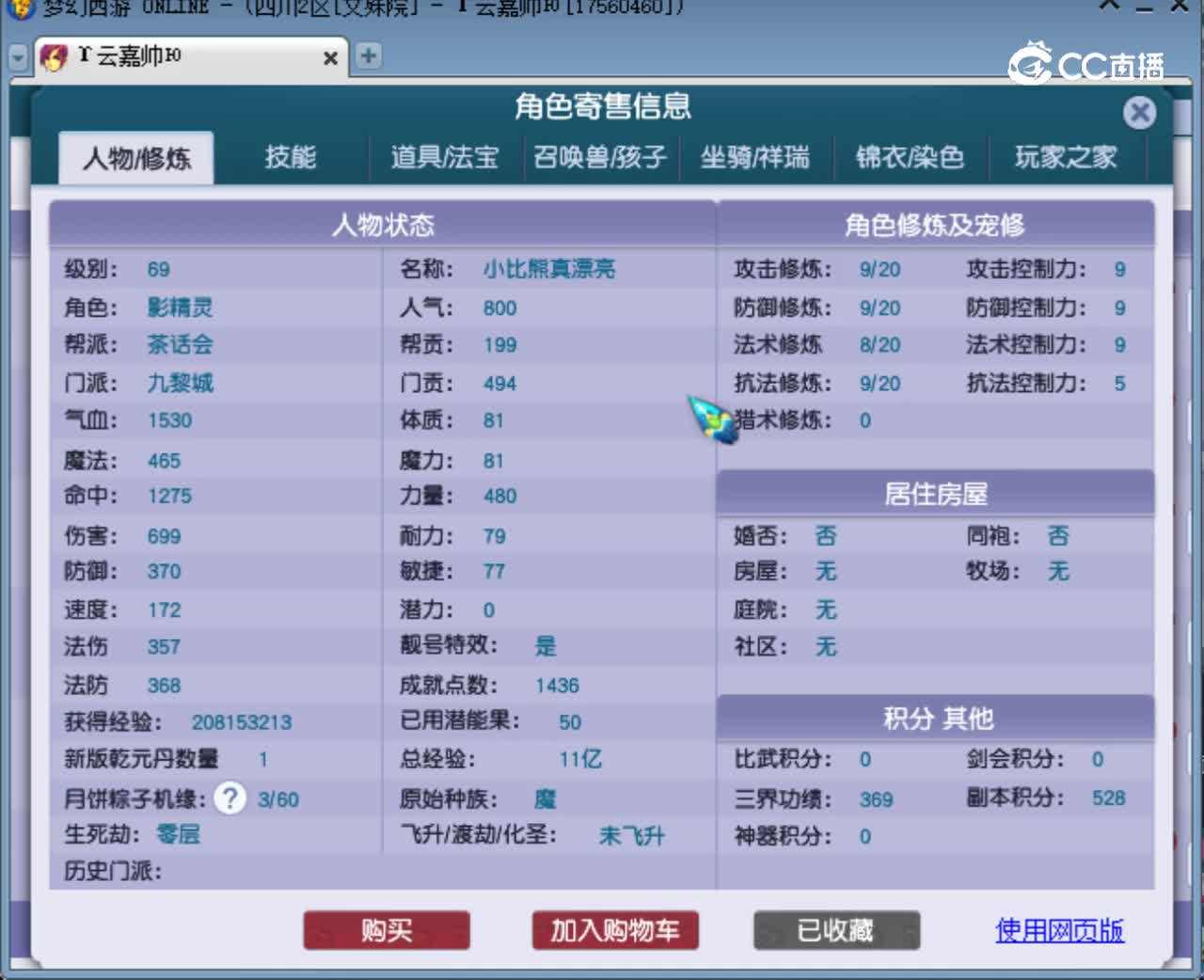Click the 已收藏 button

click(836, 931)
